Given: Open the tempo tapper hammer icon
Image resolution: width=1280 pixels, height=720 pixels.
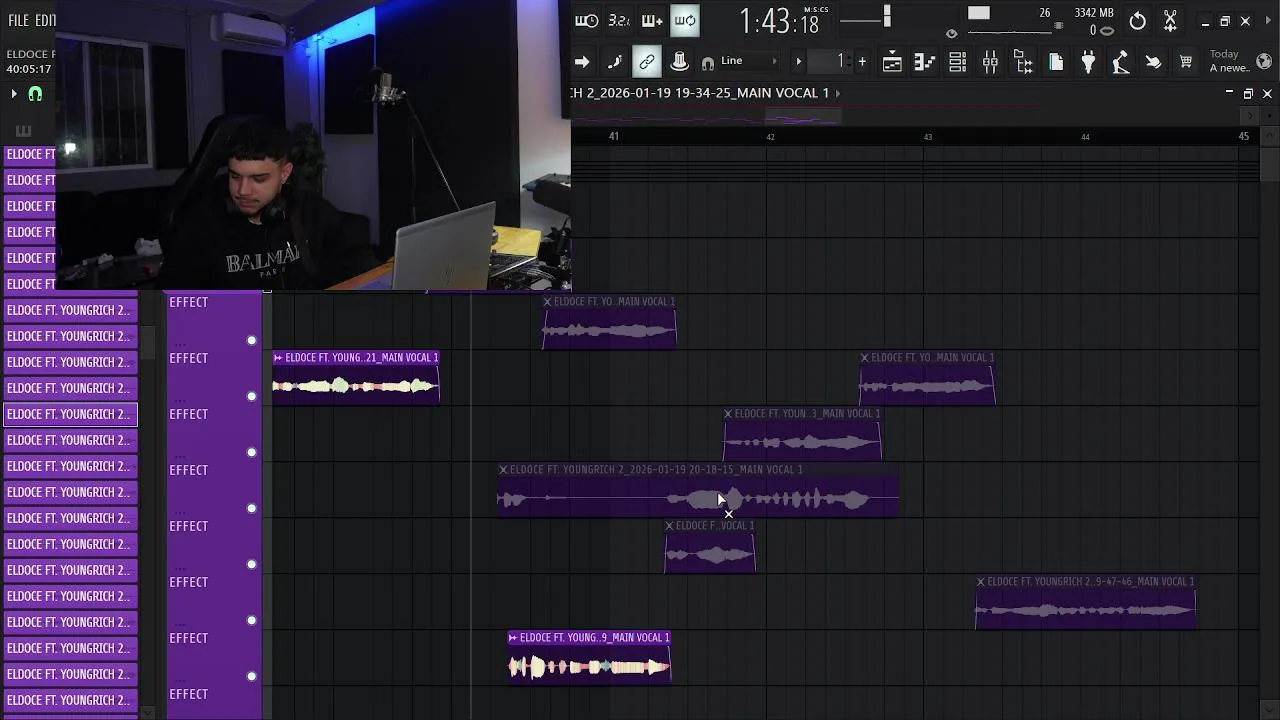Looking at the screenshot, I should [1121, 62].
